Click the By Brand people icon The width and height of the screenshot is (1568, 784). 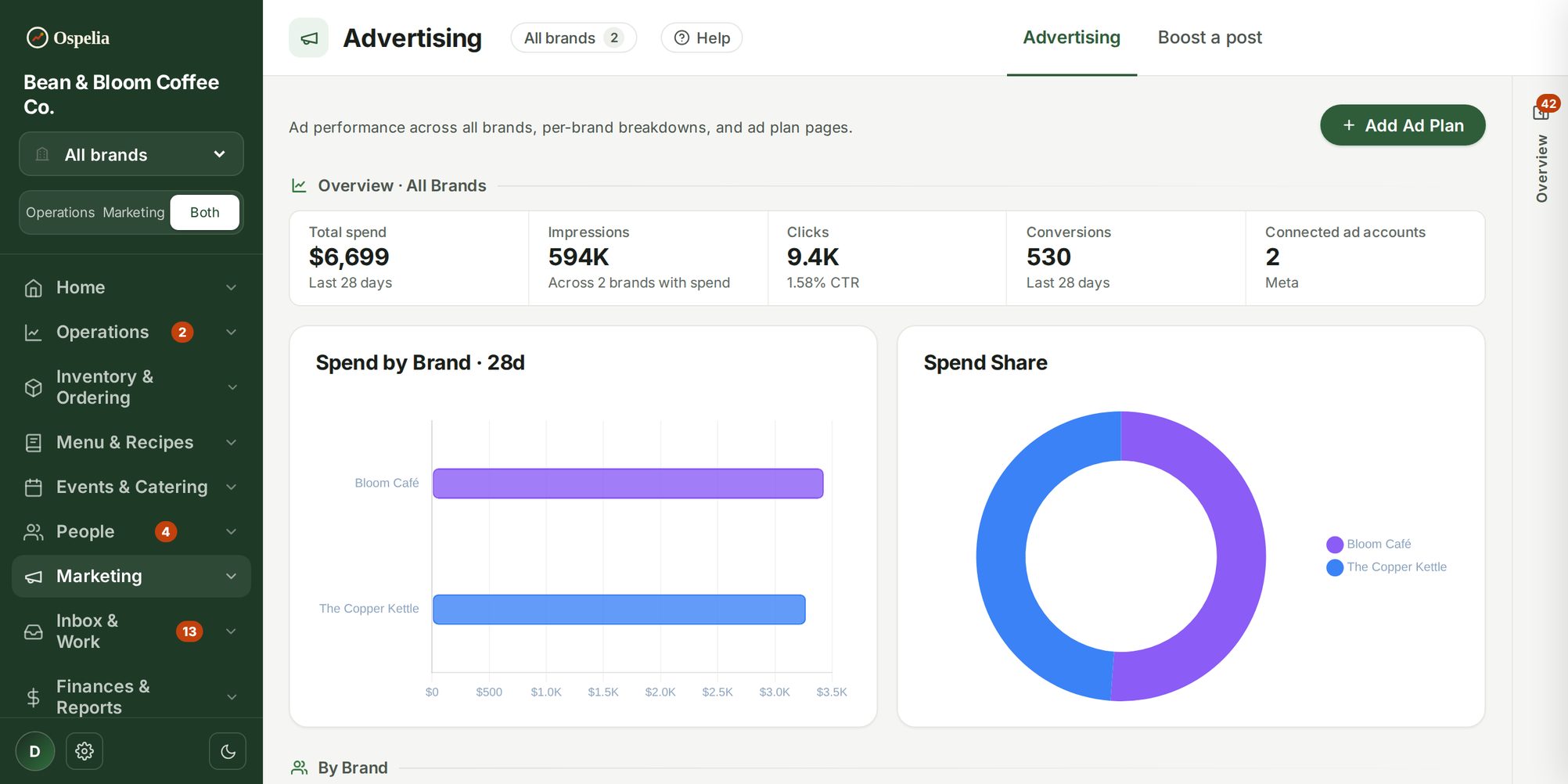[299, 768]
